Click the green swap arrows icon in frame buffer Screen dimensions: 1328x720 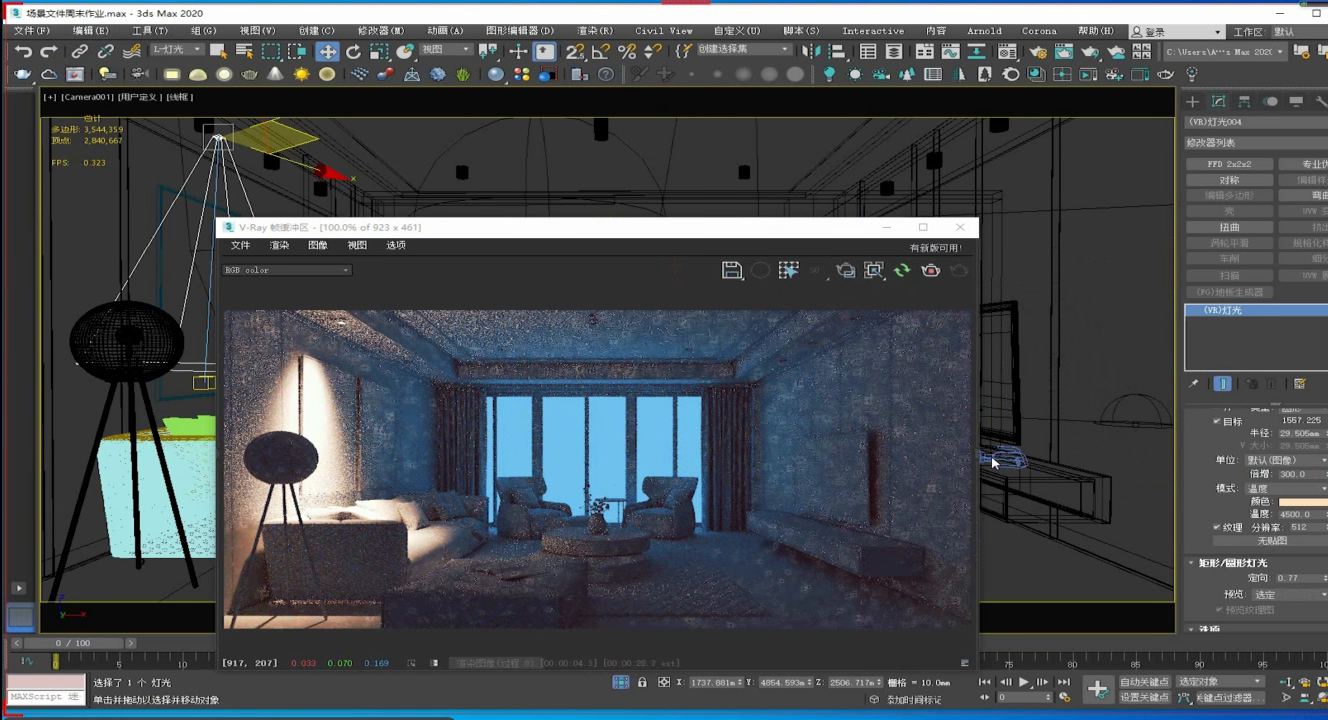pyautogui.click(x=902, y=270)
